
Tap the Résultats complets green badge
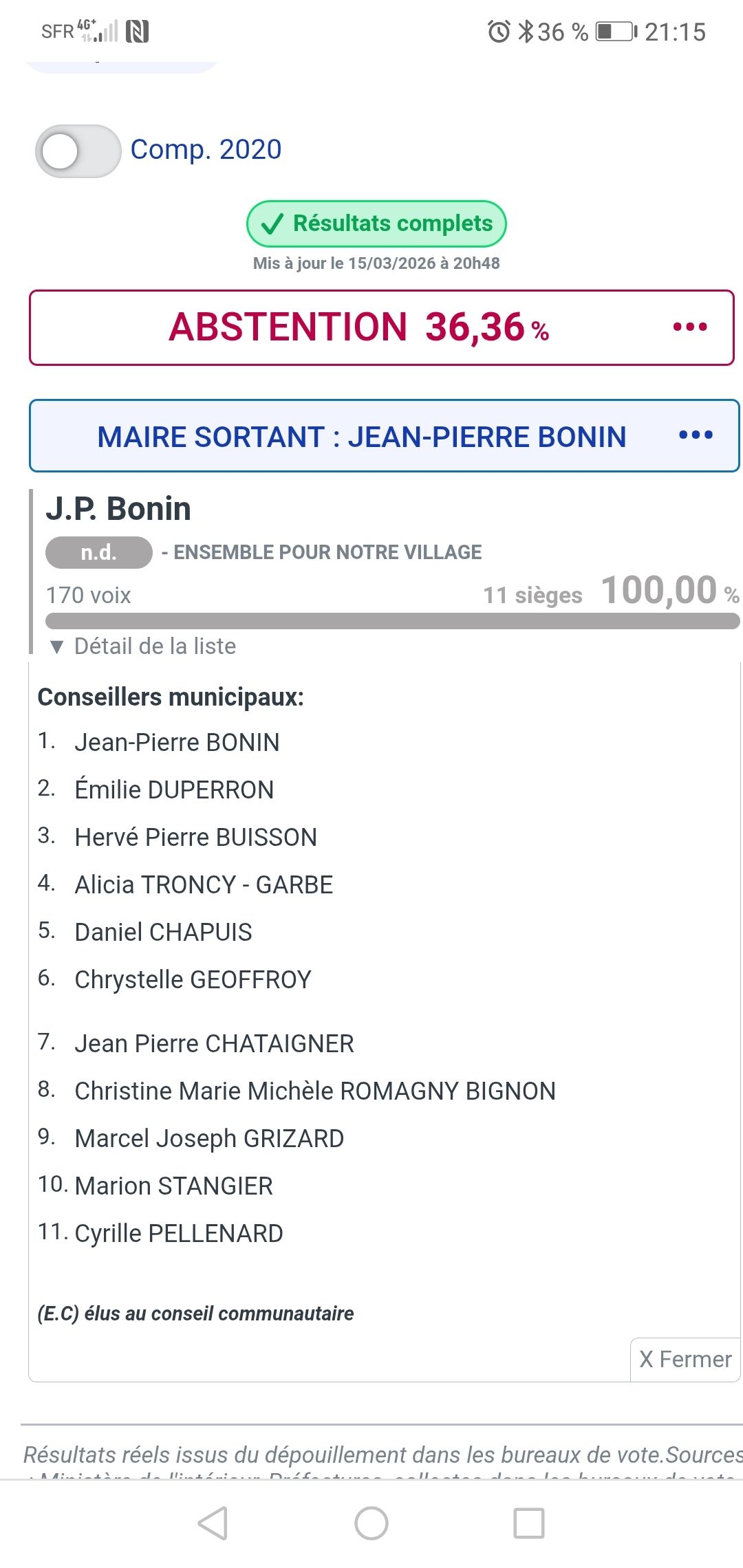(376, 224)
